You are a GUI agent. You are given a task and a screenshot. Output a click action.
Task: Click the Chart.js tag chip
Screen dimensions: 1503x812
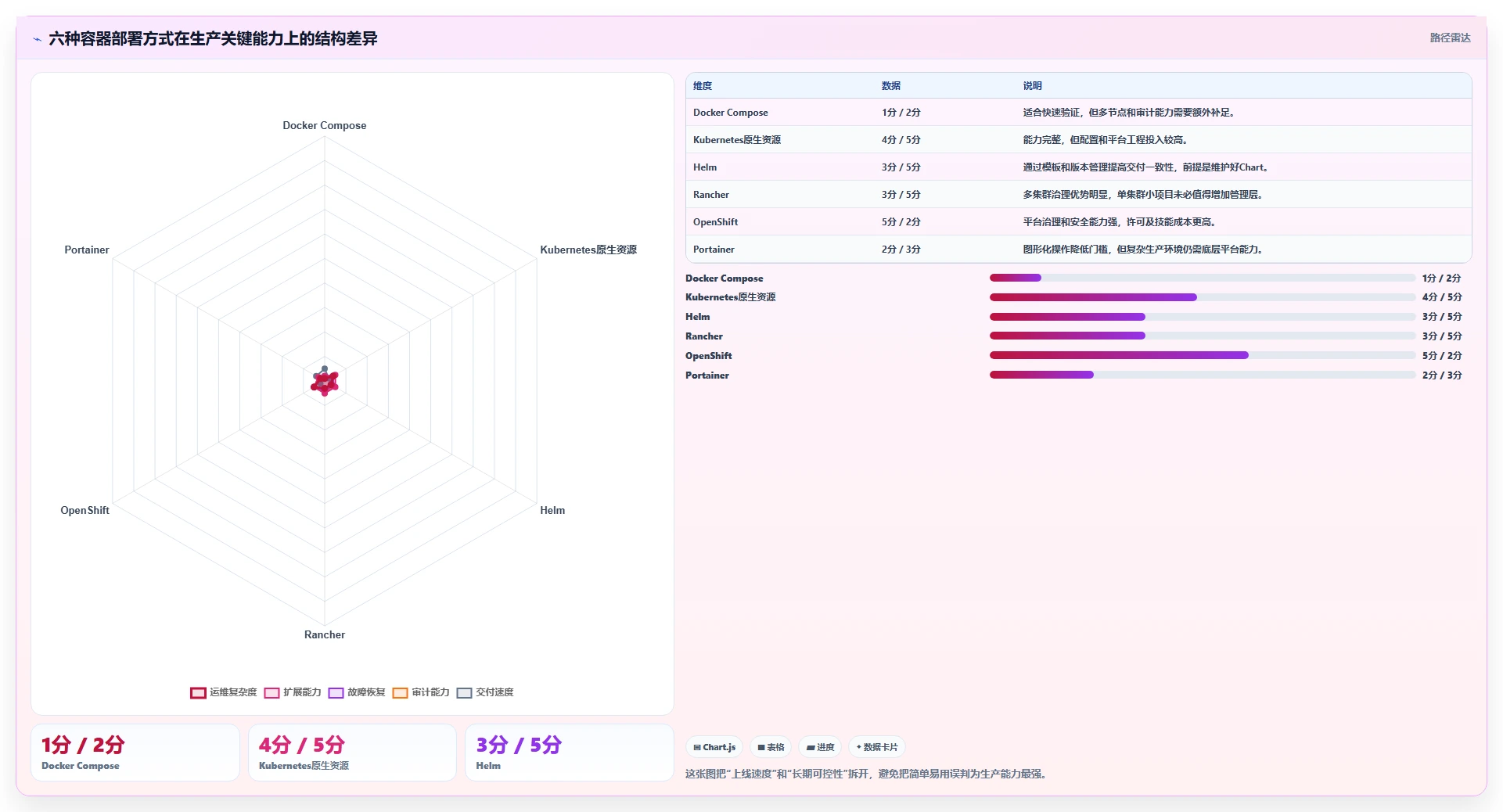click(x=714, y=747)
